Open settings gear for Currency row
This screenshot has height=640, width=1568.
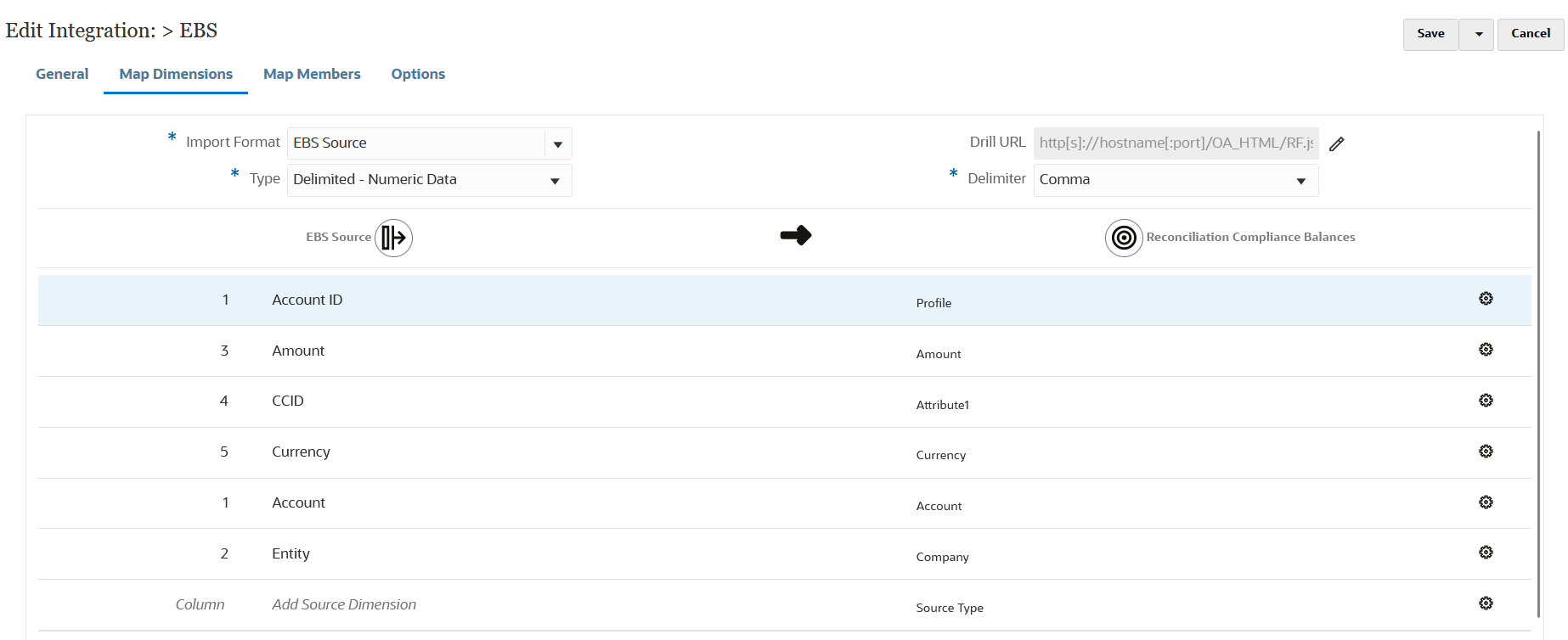tap(1486, 452)
